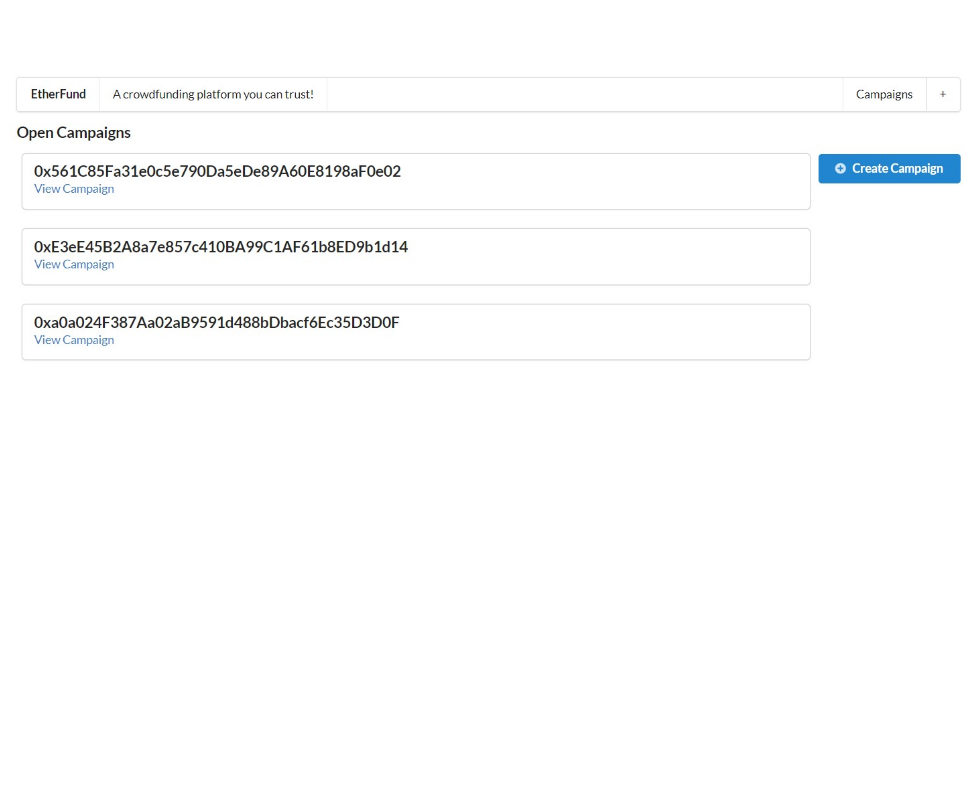Go to the Campaigns menu item
The width and height of the screenshot is (975, 800).
click(884, 94)
